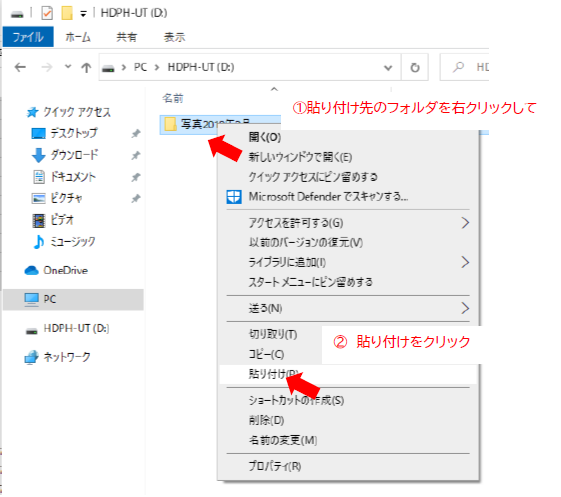The width and height of the screenshot is (561, 497).
Task: Open the ファイル tab
Action: [x=28, y=37]
